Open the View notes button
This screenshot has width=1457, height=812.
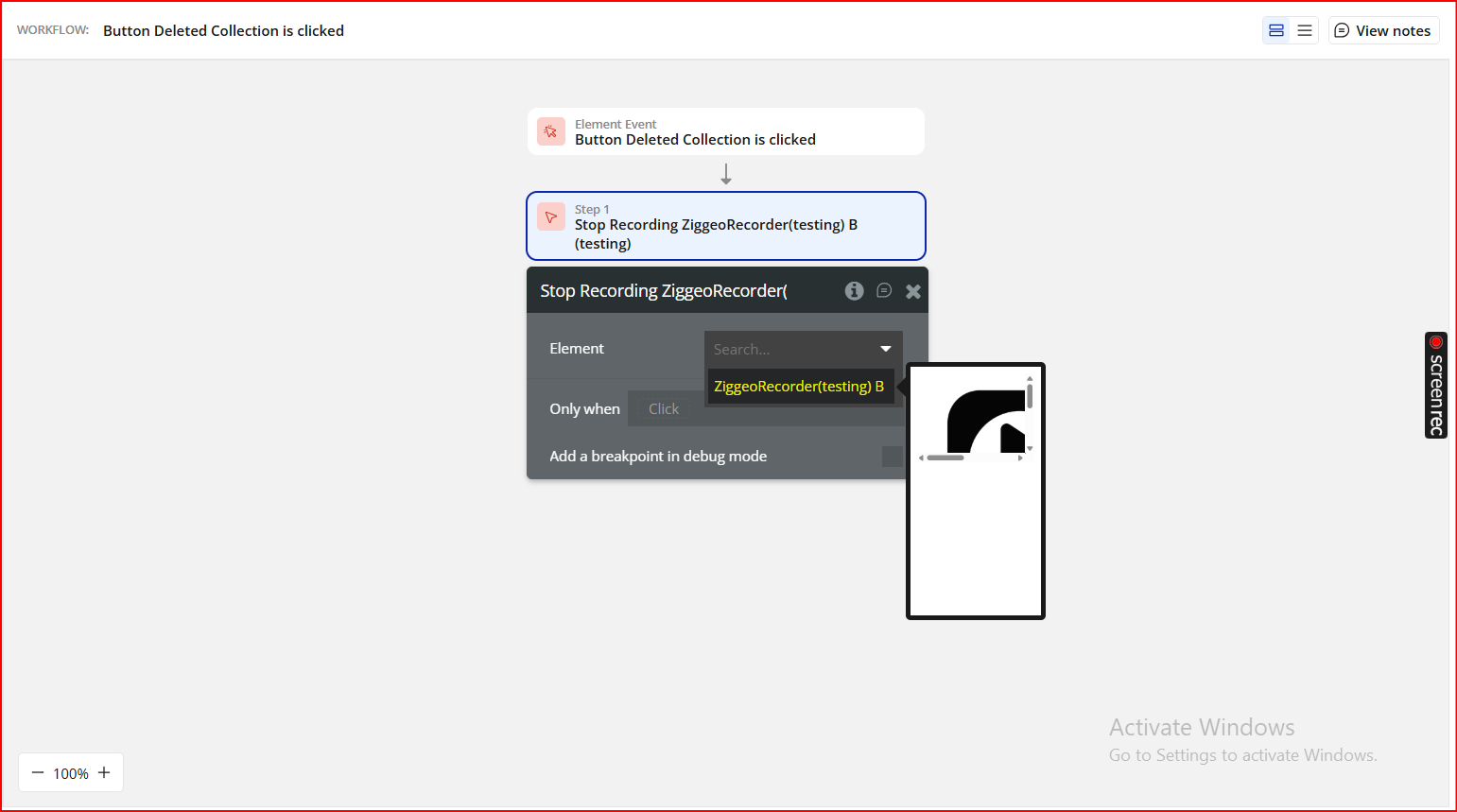(x=1383, y=30)
